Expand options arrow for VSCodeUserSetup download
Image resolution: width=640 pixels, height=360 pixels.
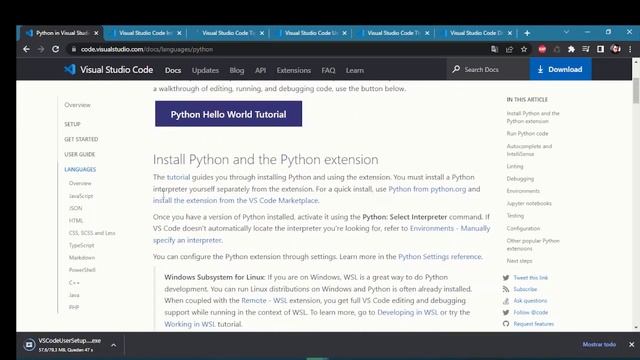[x=113, y=345]
